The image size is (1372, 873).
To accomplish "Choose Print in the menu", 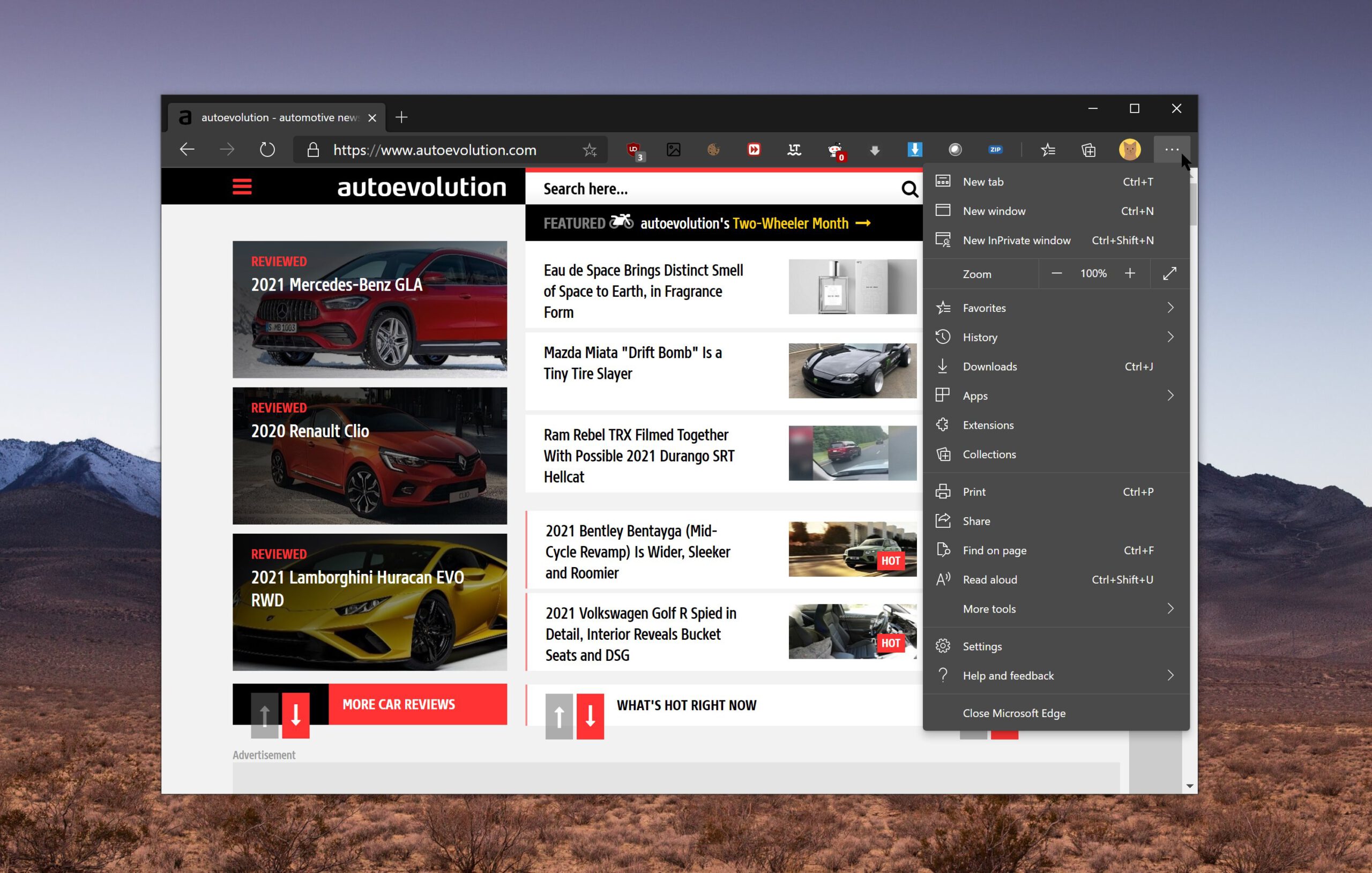I will click(1056, 492).
